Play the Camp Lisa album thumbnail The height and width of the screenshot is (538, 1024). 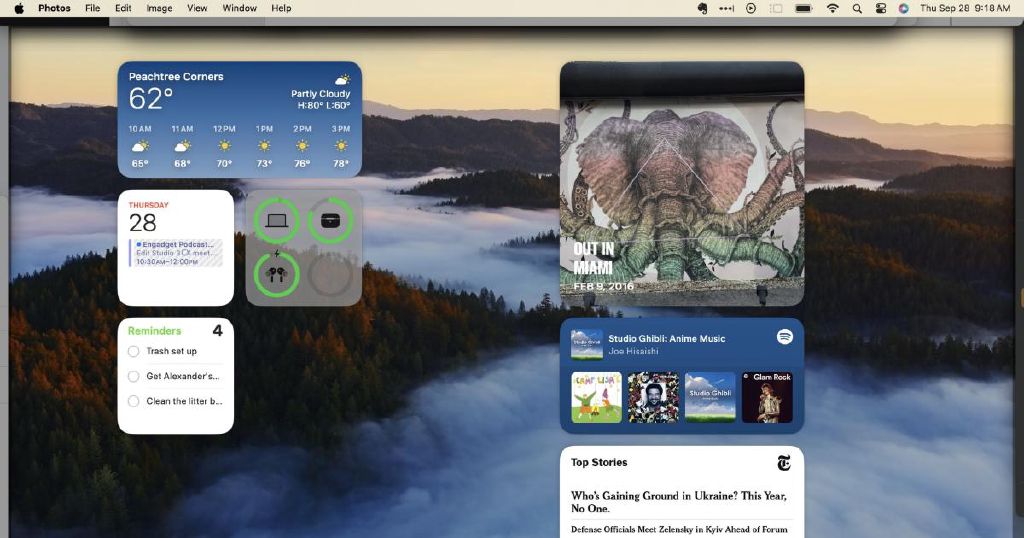point(596,398)
